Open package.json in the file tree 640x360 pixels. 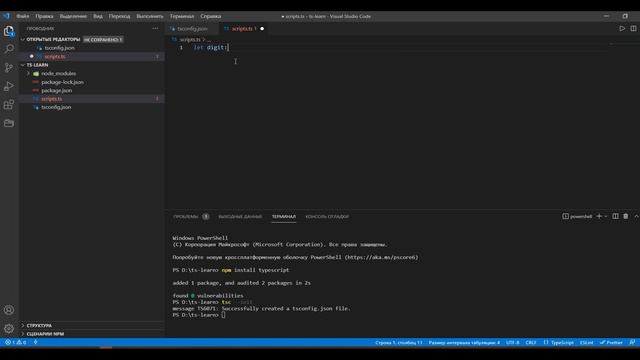coord(56,91)
